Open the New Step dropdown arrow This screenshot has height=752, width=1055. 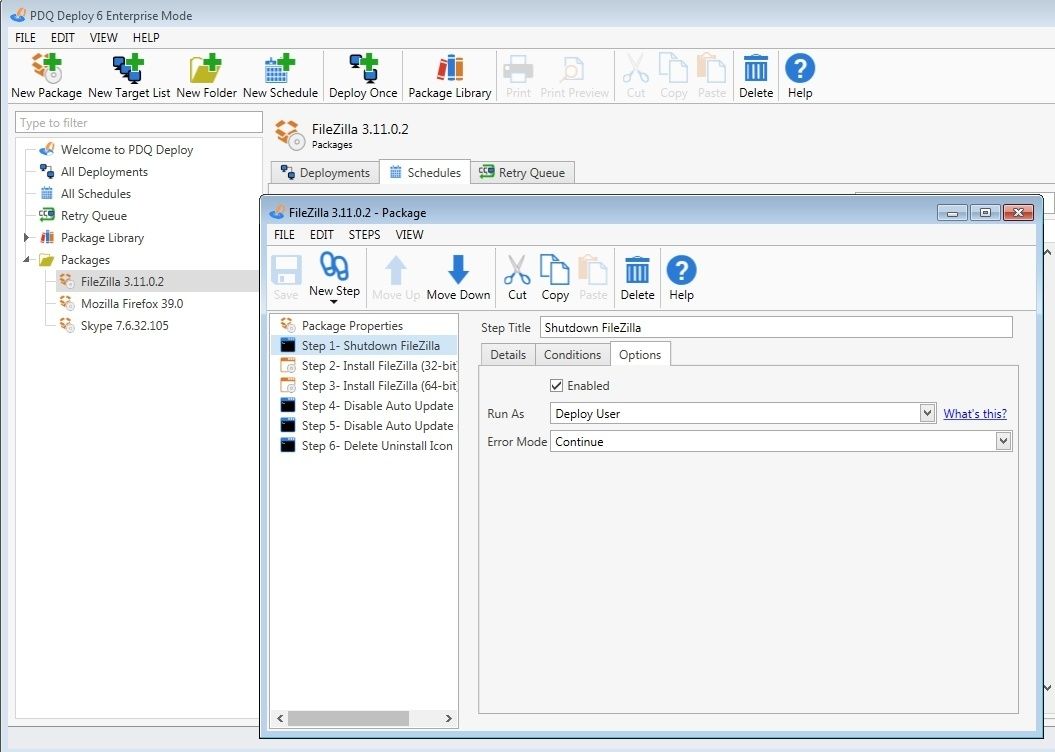pos(334,302)
